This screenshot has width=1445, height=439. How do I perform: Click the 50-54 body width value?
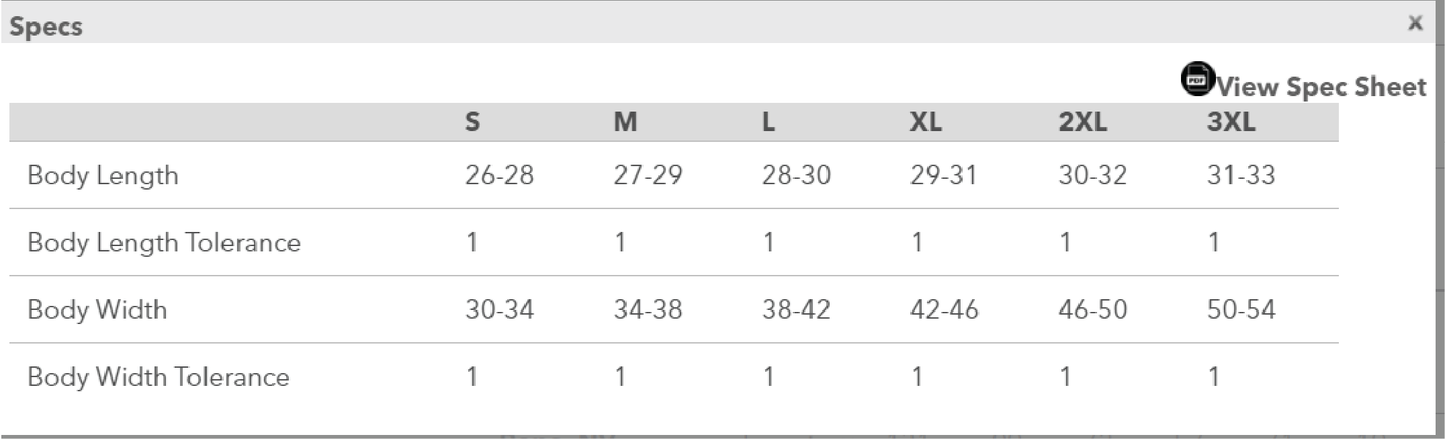click(x=1241, y=310)
